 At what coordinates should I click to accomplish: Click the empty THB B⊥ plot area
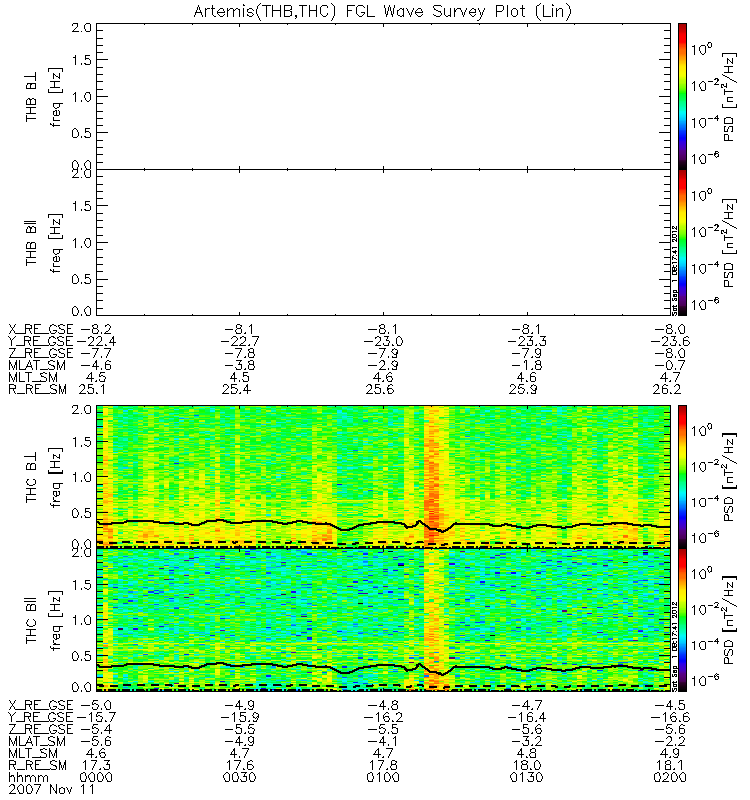(384, 96)
